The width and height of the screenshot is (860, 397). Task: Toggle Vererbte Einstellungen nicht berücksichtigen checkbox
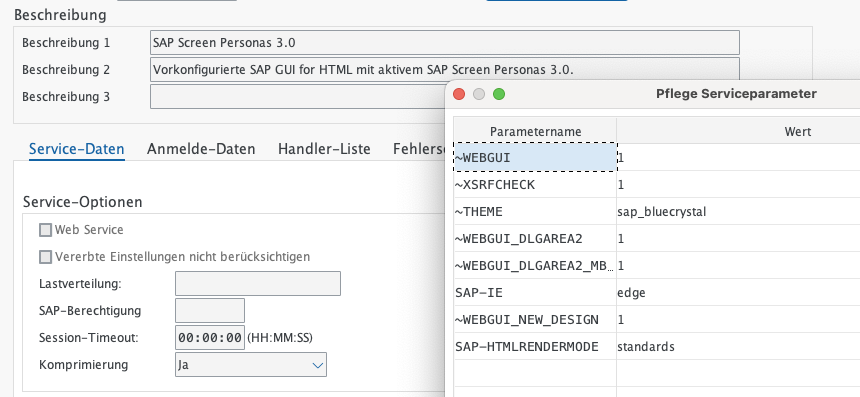46,257
